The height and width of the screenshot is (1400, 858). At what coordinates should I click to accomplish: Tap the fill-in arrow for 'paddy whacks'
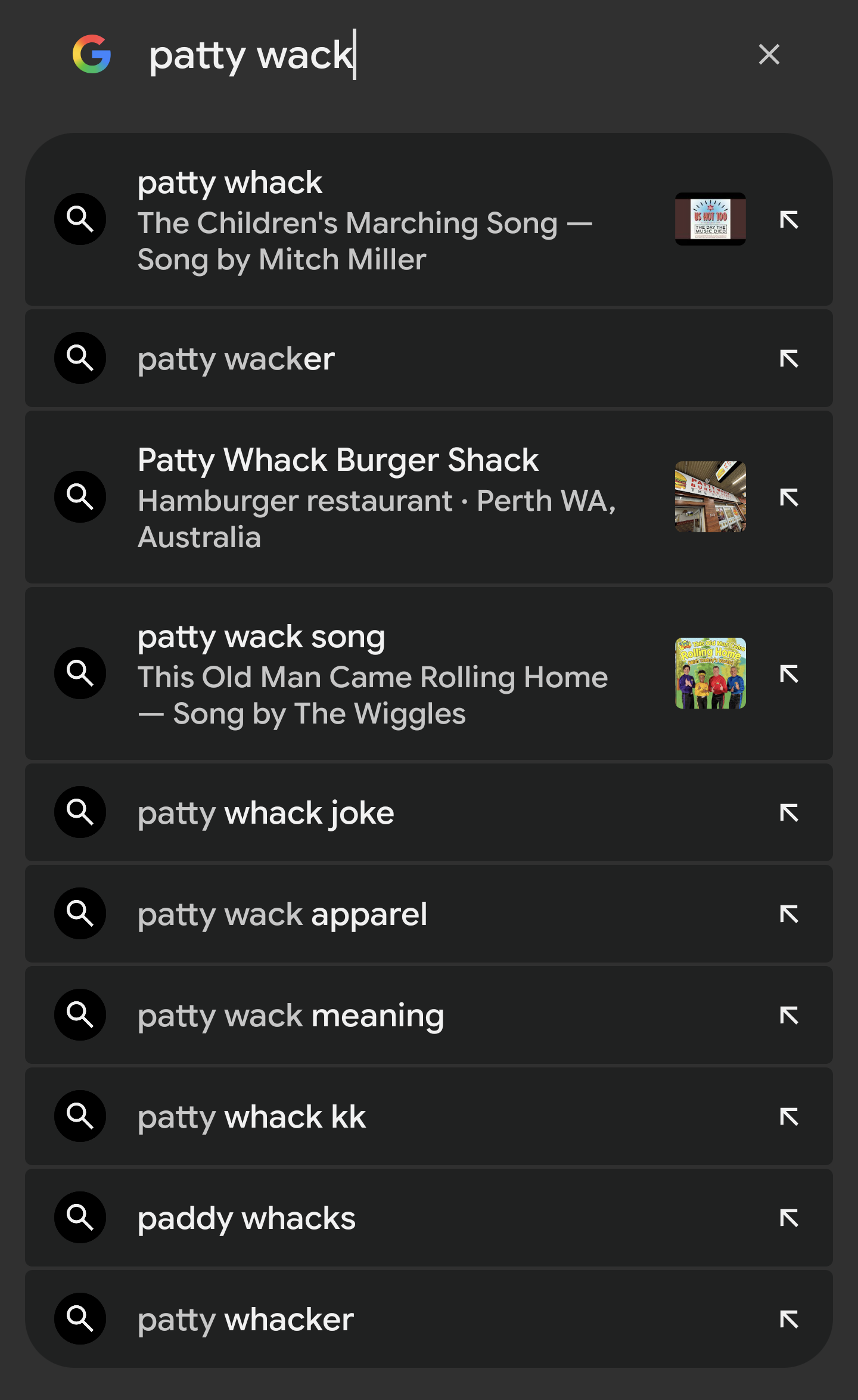pos(789,1218)
